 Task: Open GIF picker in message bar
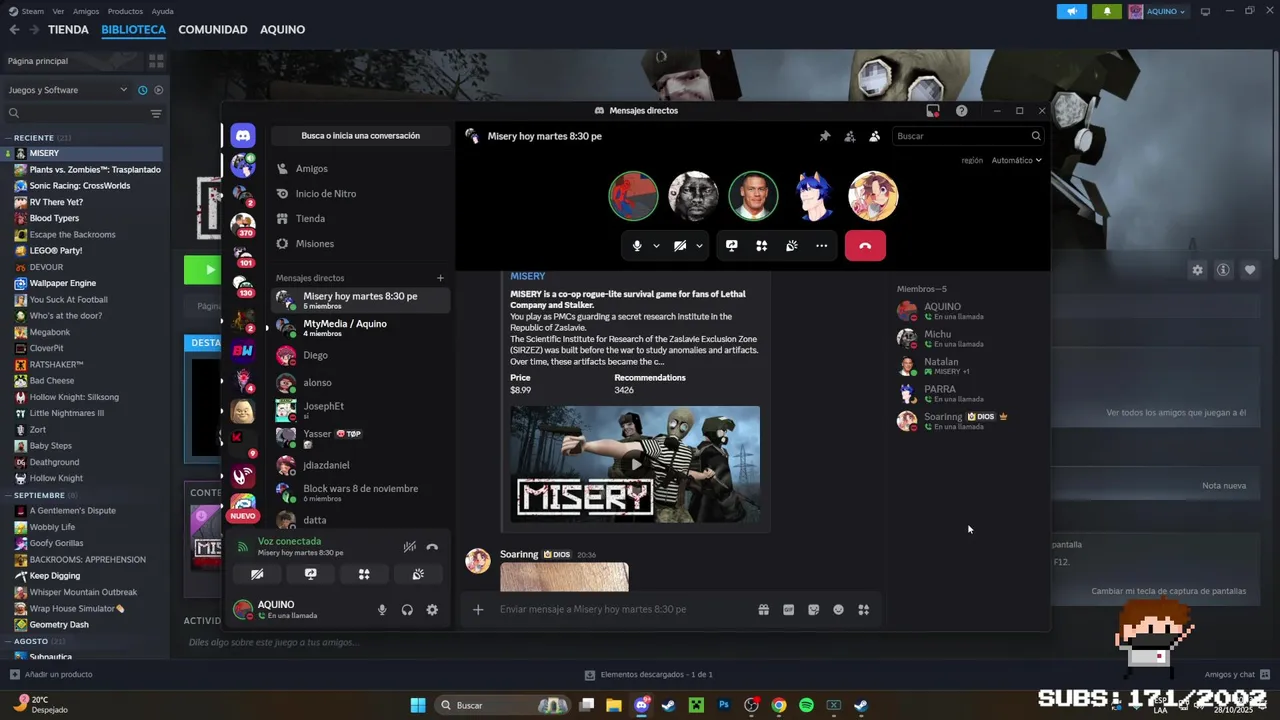pyautogui.click(x=788, y=610)
